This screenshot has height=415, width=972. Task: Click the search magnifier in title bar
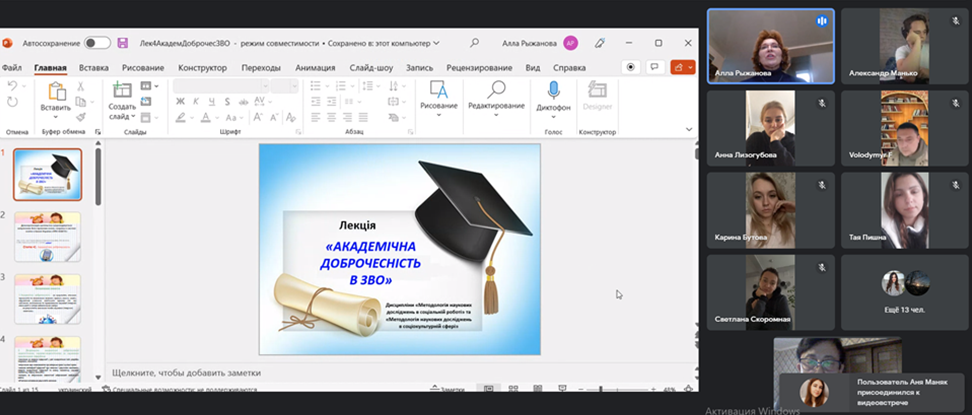click(x=474, y=43)
